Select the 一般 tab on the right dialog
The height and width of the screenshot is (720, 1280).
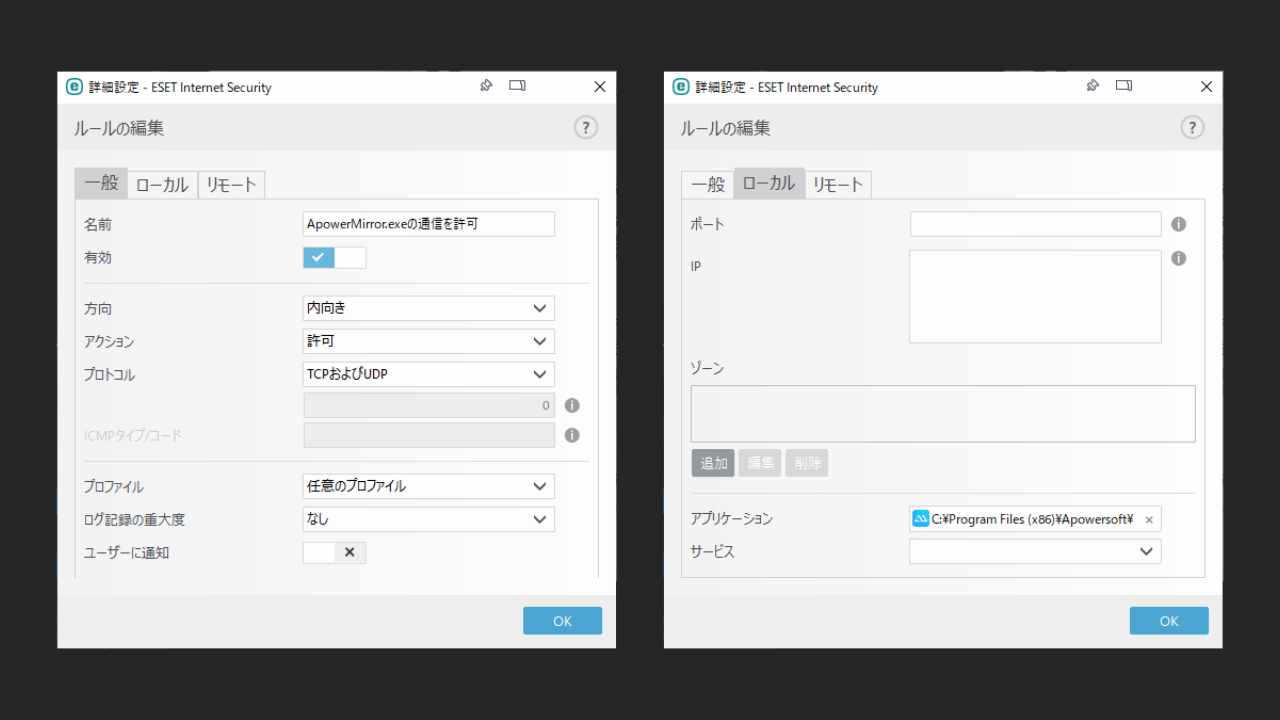(x=708, y=184)
